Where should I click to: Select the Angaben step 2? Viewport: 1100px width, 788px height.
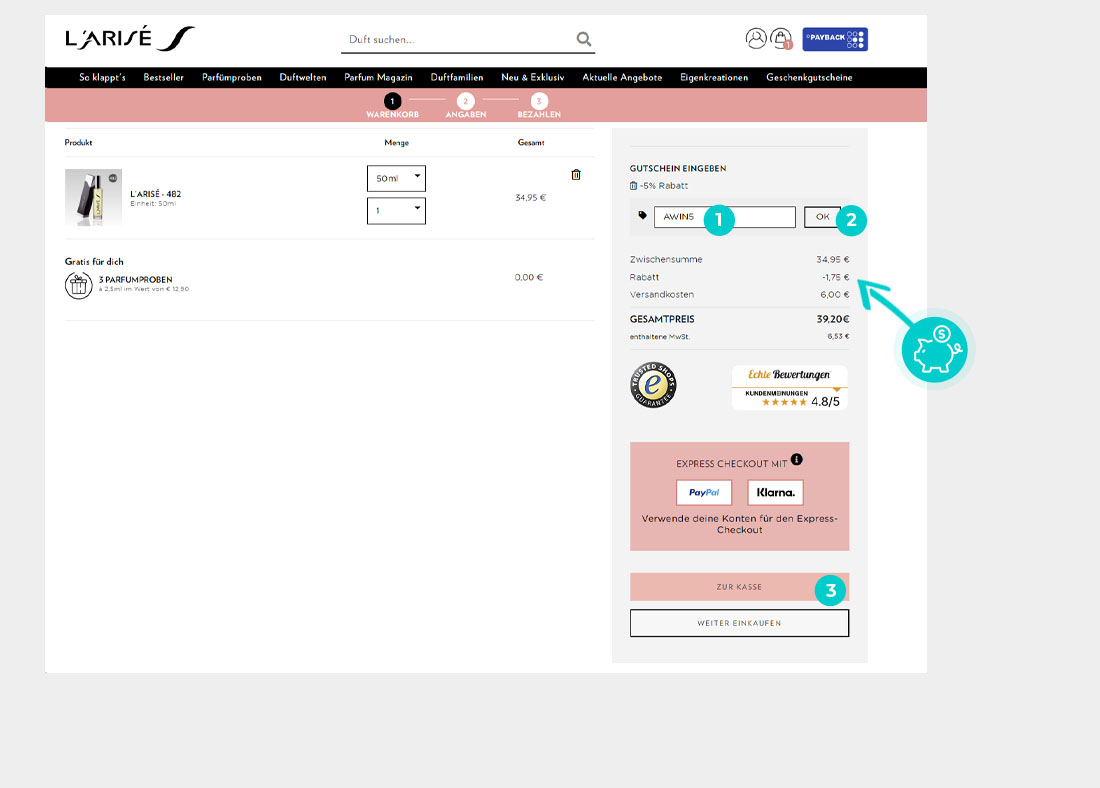pos(466,105)
